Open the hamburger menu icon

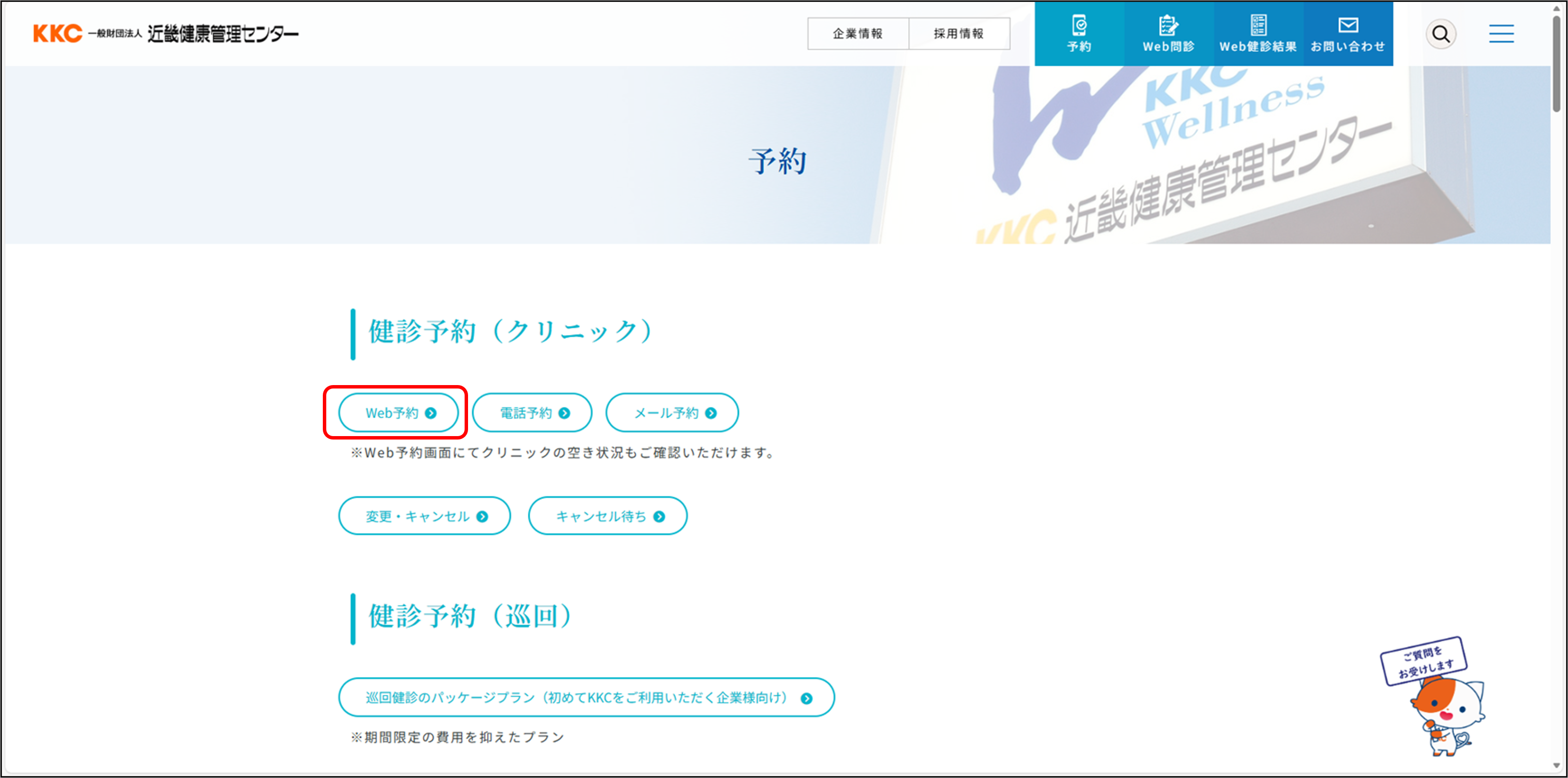pyautogui.click(x=1501, y=33)
